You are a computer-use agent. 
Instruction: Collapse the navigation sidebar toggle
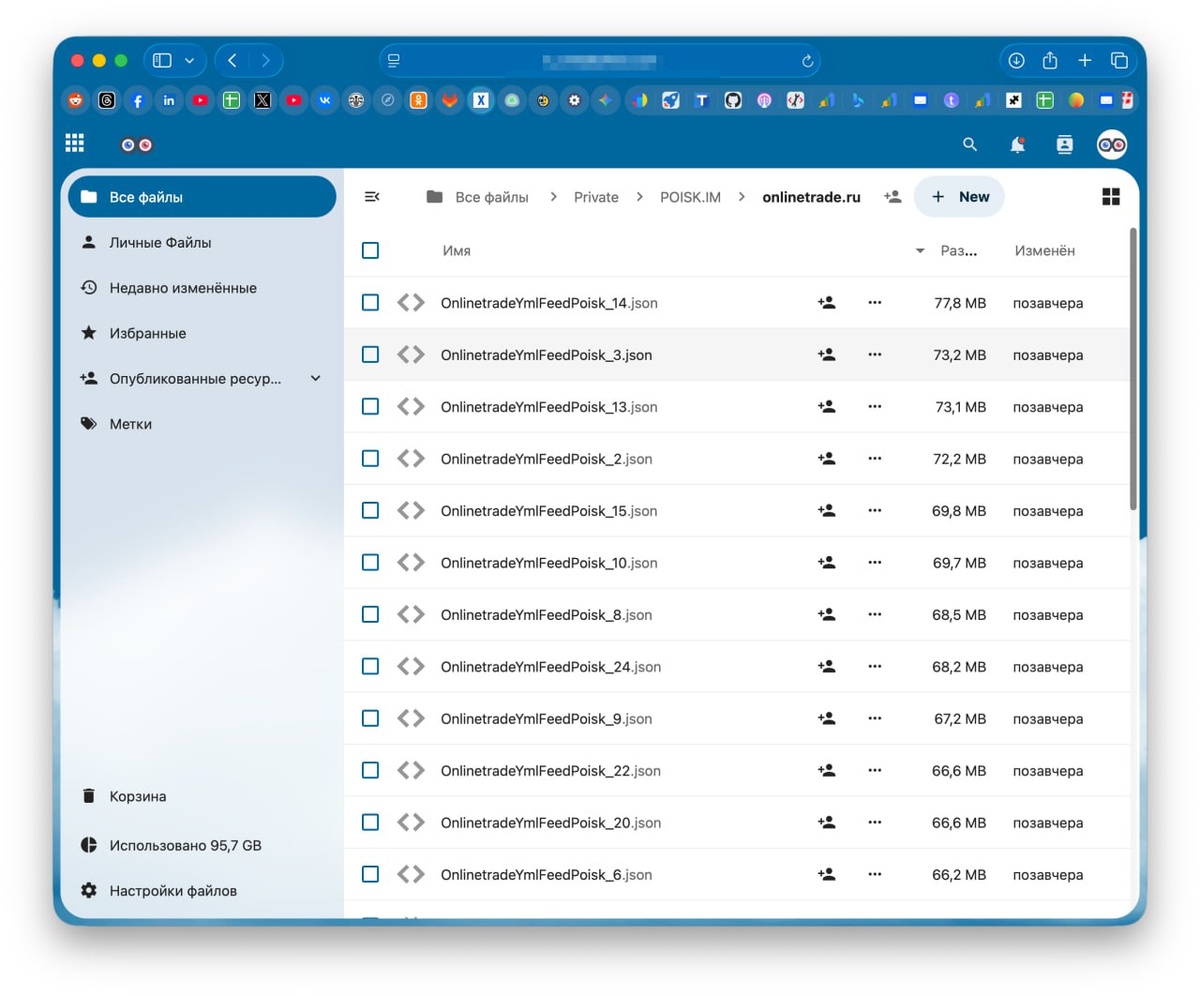tap(371, 197)
